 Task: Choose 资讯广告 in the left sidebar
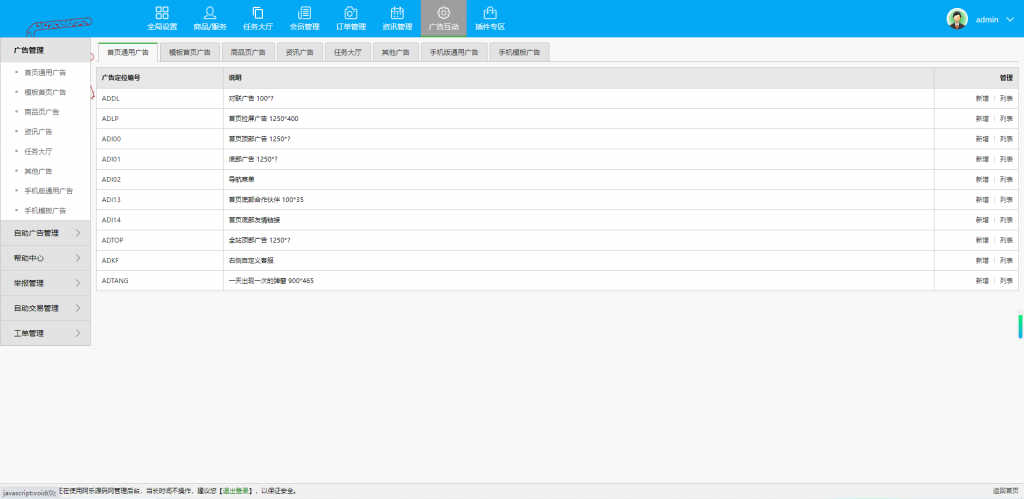(x=38, y=131)
